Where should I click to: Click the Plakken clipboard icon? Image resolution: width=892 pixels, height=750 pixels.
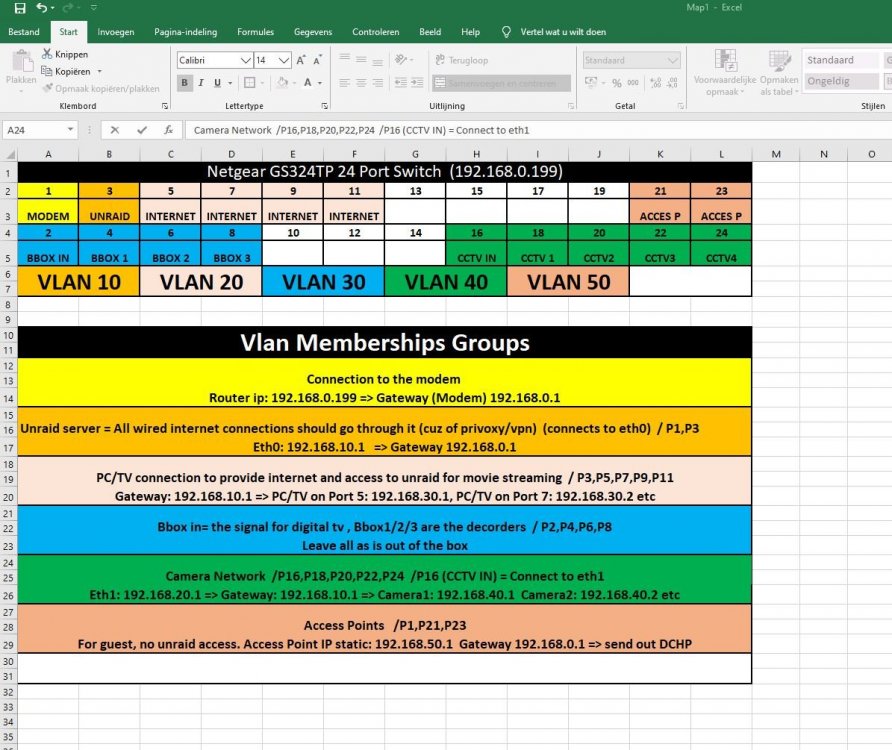point(22,61)
